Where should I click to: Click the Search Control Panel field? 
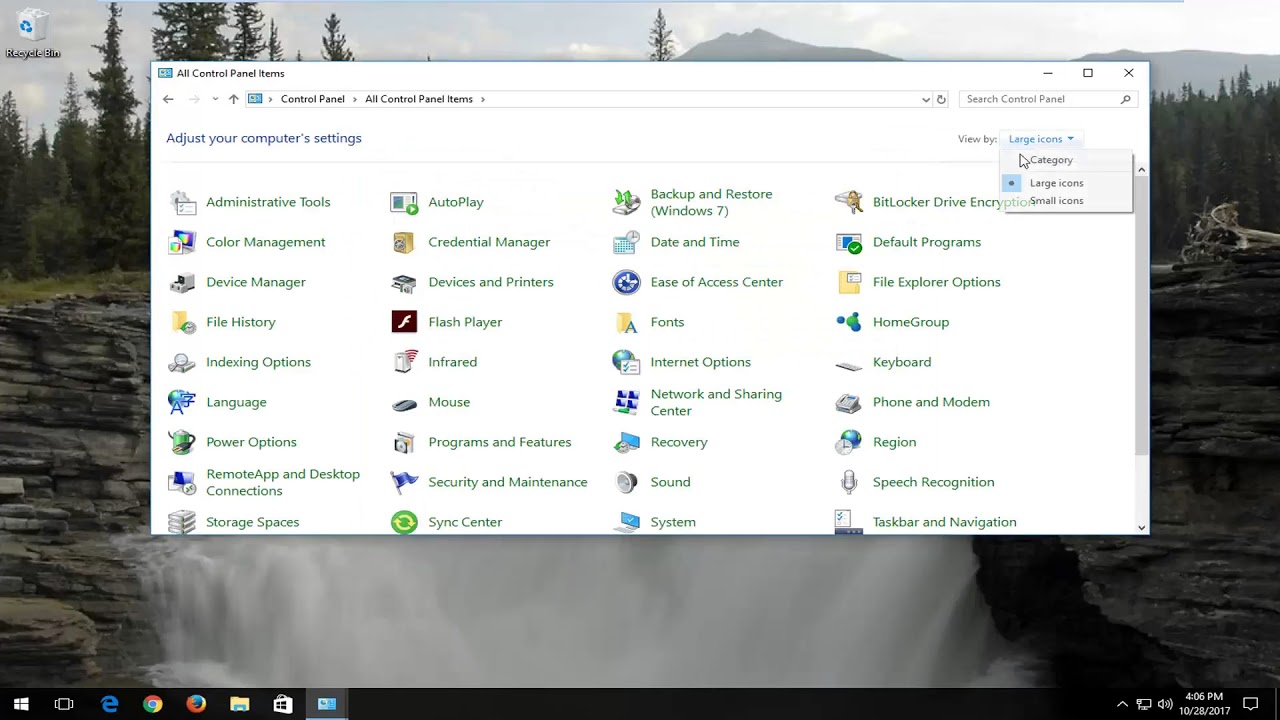click(x=1046, y=99)
